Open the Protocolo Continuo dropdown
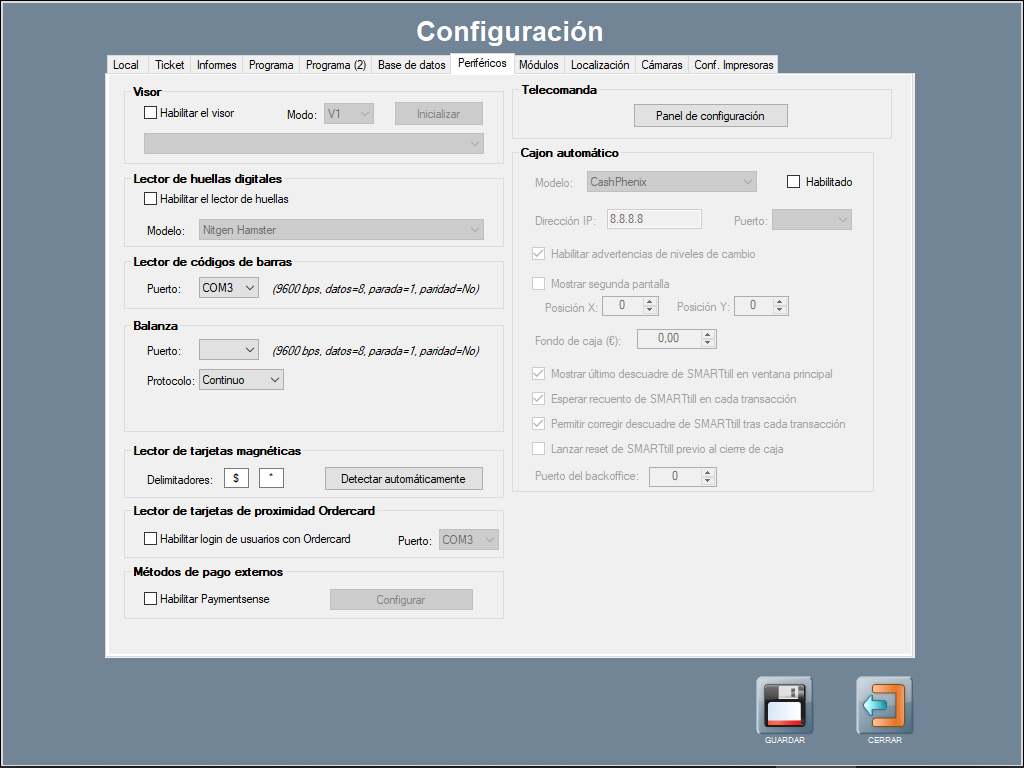1024x768 pixels. point(241,380)
